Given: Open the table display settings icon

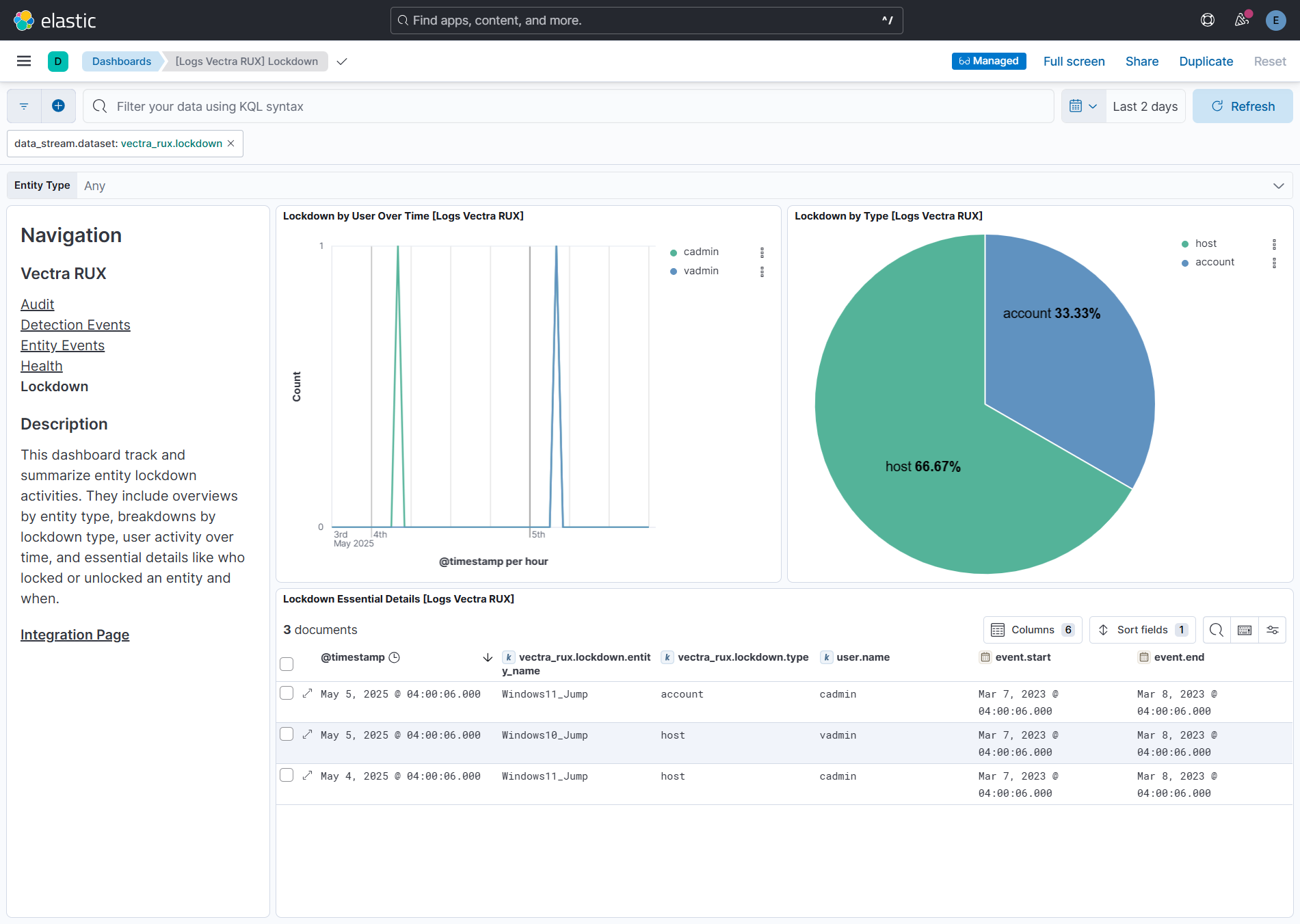Looking at the screenshot, I should (1272, 630).
